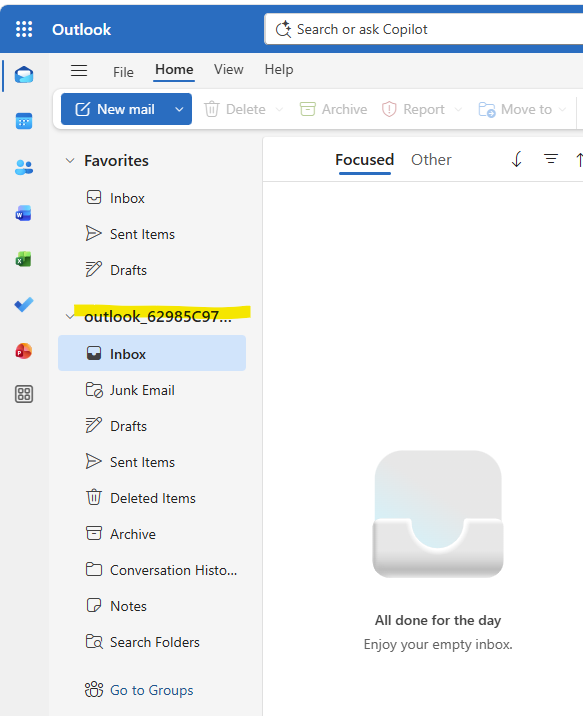Screen dimensions: 583x716
Task: Switch to the Other inbox view
Action: (x=431, y=160)
